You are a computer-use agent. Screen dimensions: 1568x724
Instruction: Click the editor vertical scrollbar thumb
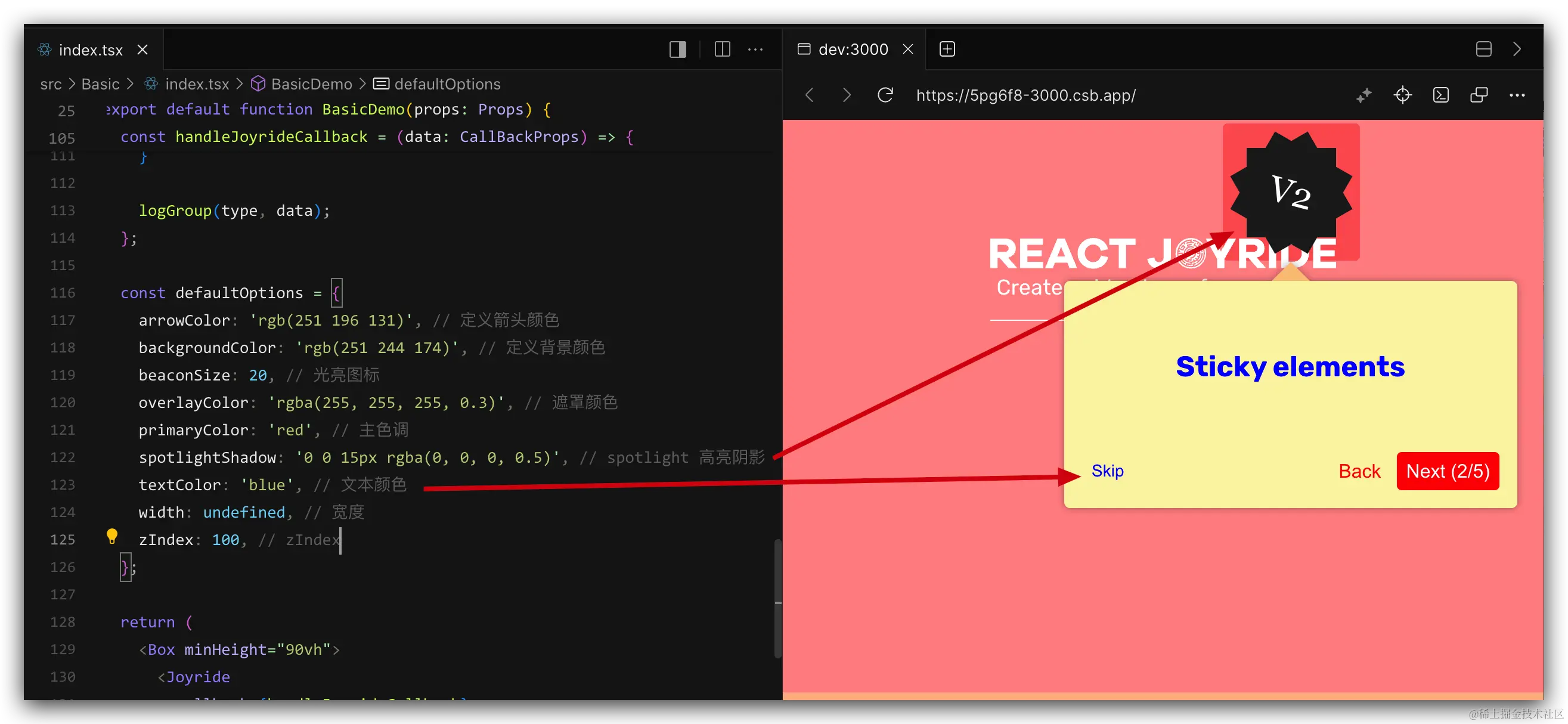[x=778, y=598]
